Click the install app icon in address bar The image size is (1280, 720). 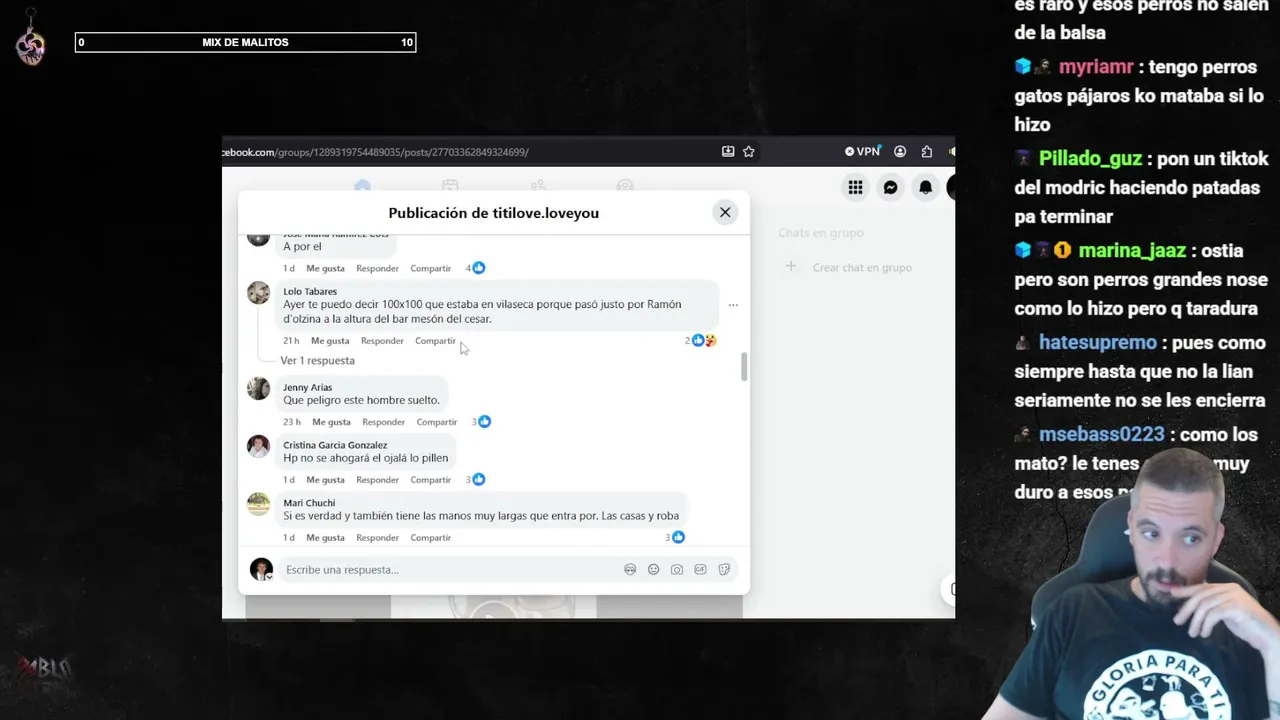[728, 152]
